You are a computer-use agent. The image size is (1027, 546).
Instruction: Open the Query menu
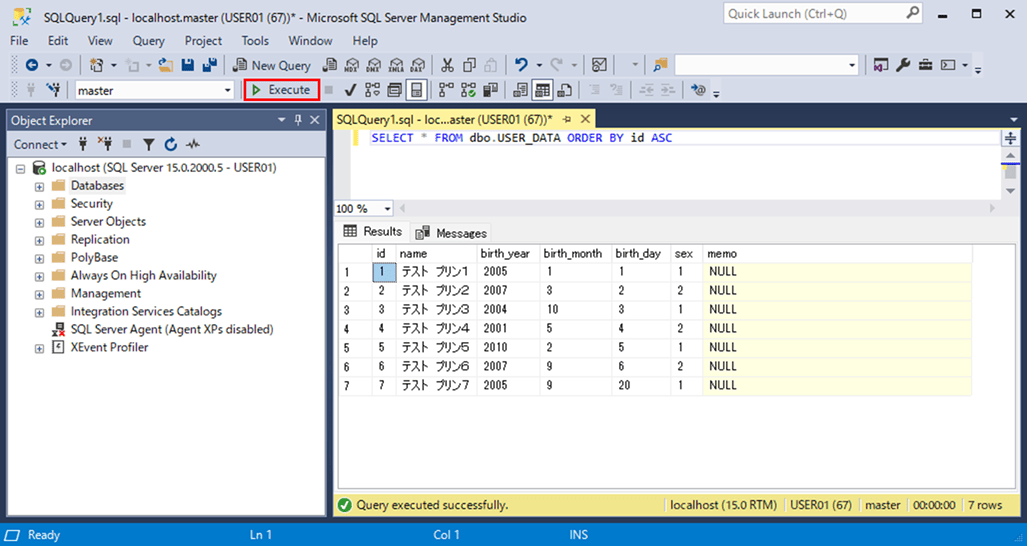(x=148, y=41)
